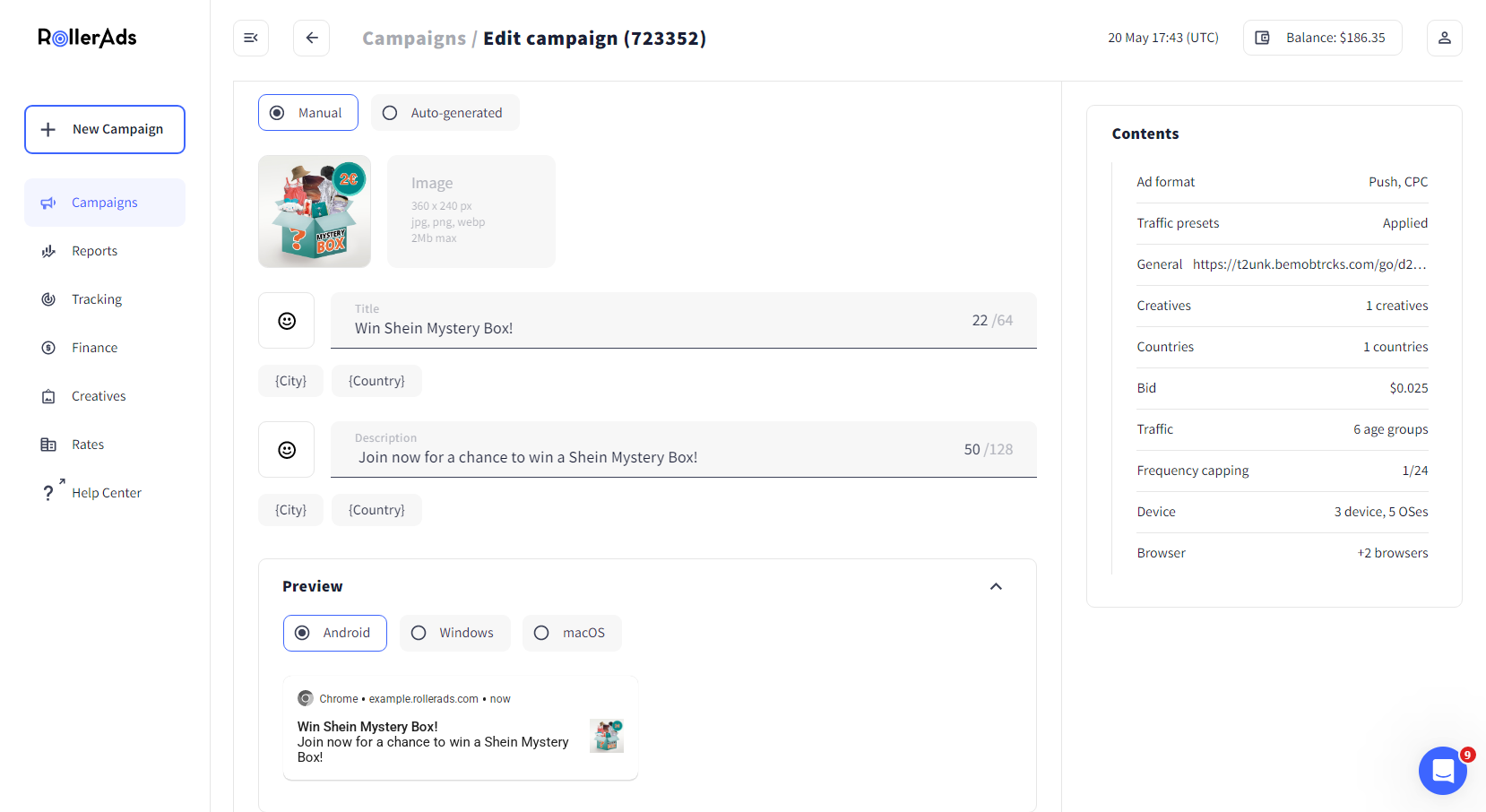Jump to Traffic presets in Contents
Screen dimensions: 1486x812
[1283, 223]
